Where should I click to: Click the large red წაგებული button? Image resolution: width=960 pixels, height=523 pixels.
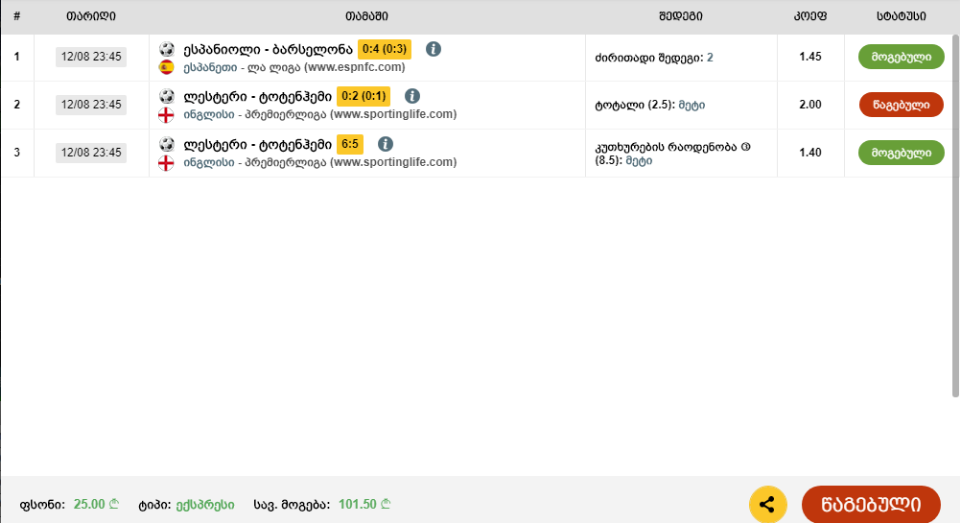[871, 505]
